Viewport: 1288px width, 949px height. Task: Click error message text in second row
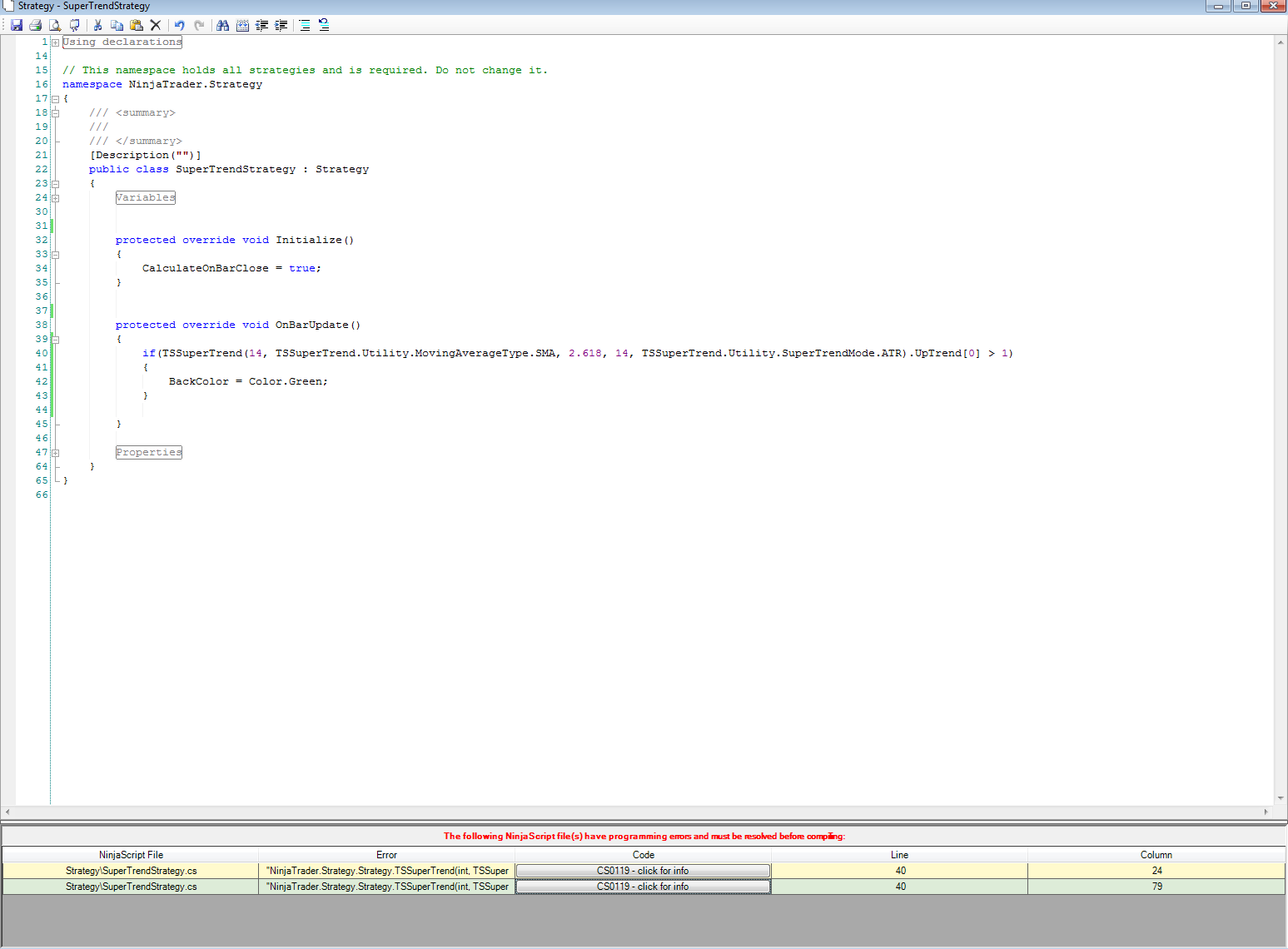tap(387, 887)
